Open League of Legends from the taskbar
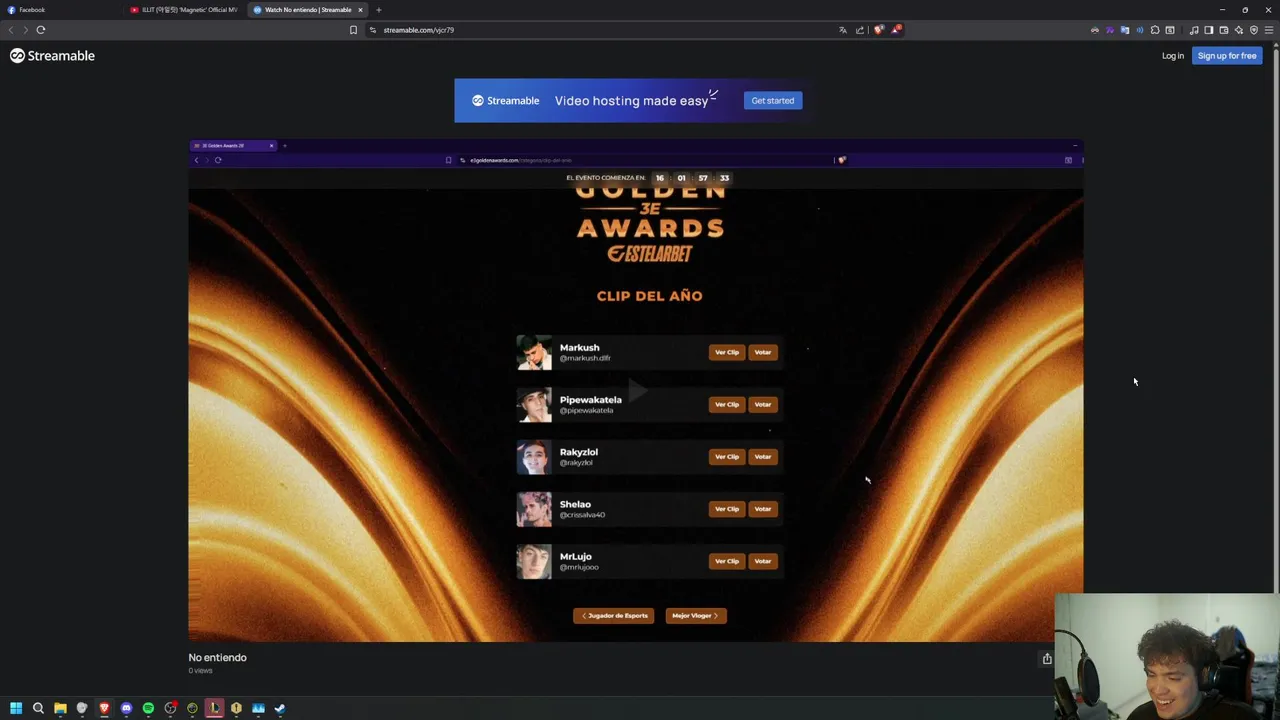 [x=214, y=708]
